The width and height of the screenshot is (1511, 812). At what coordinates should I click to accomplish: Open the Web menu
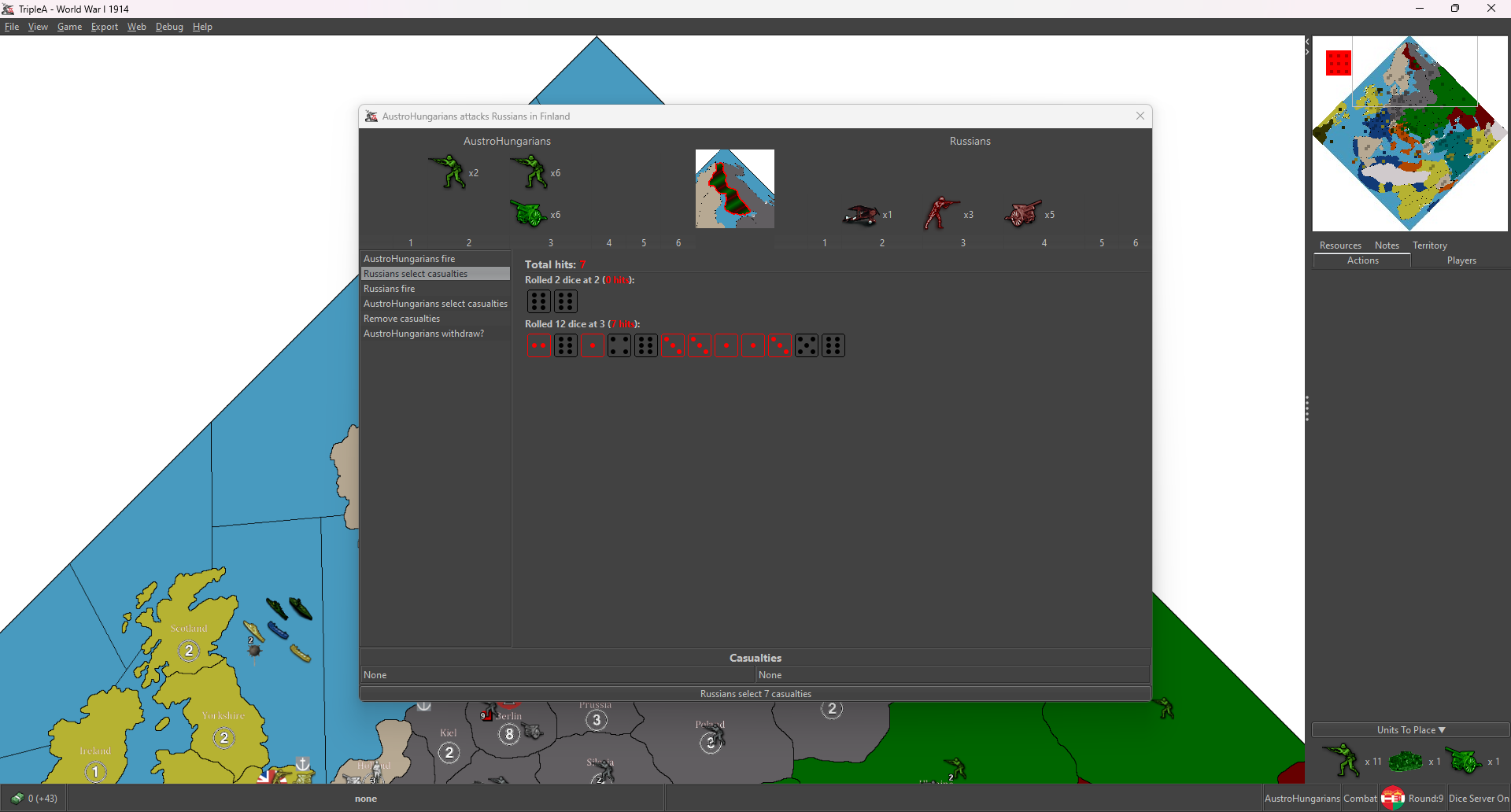coord(137,27)
